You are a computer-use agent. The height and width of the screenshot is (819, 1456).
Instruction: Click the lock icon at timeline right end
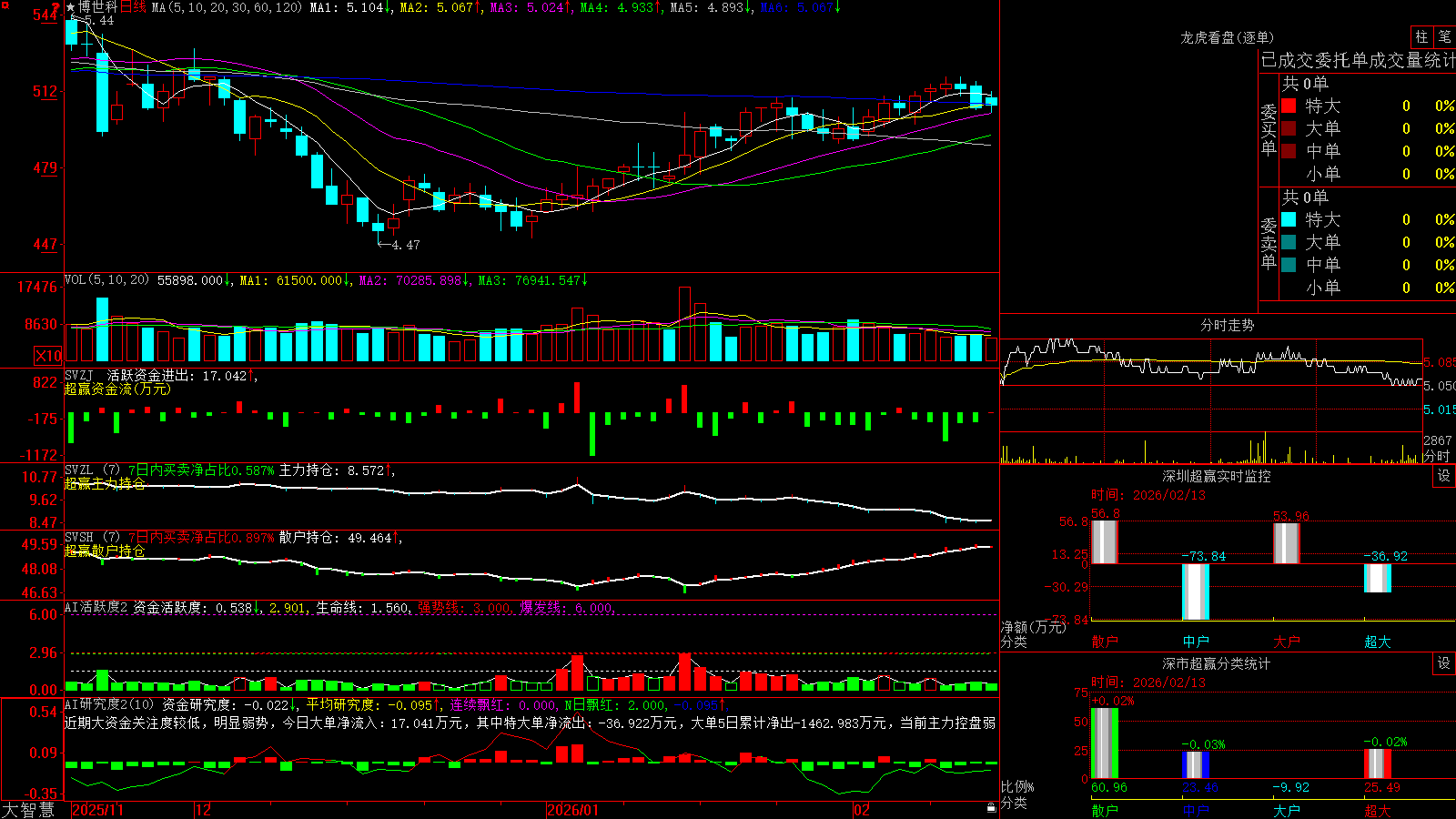point(991,808)
